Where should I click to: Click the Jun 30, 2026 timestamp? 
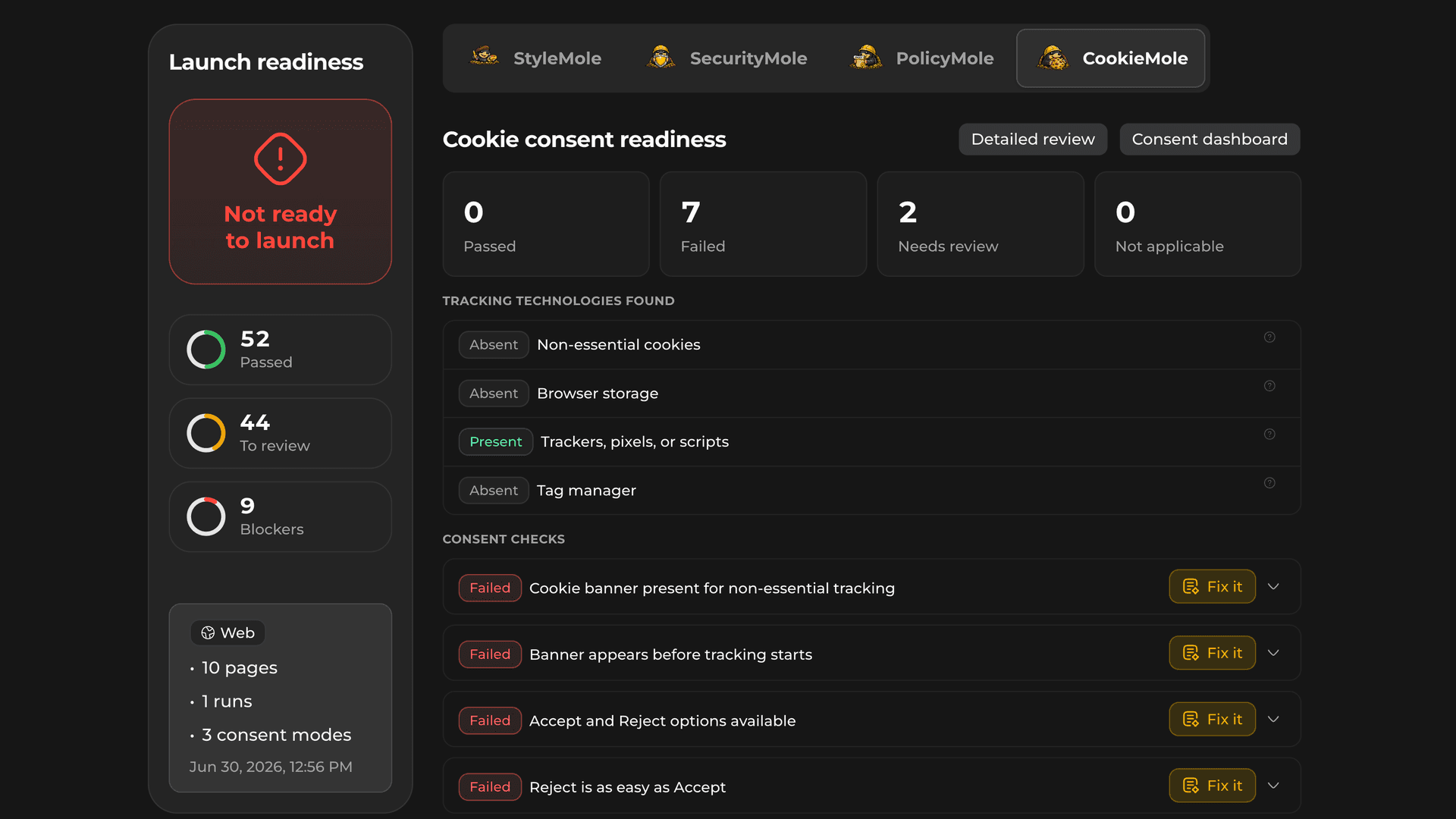click(271, 767)
